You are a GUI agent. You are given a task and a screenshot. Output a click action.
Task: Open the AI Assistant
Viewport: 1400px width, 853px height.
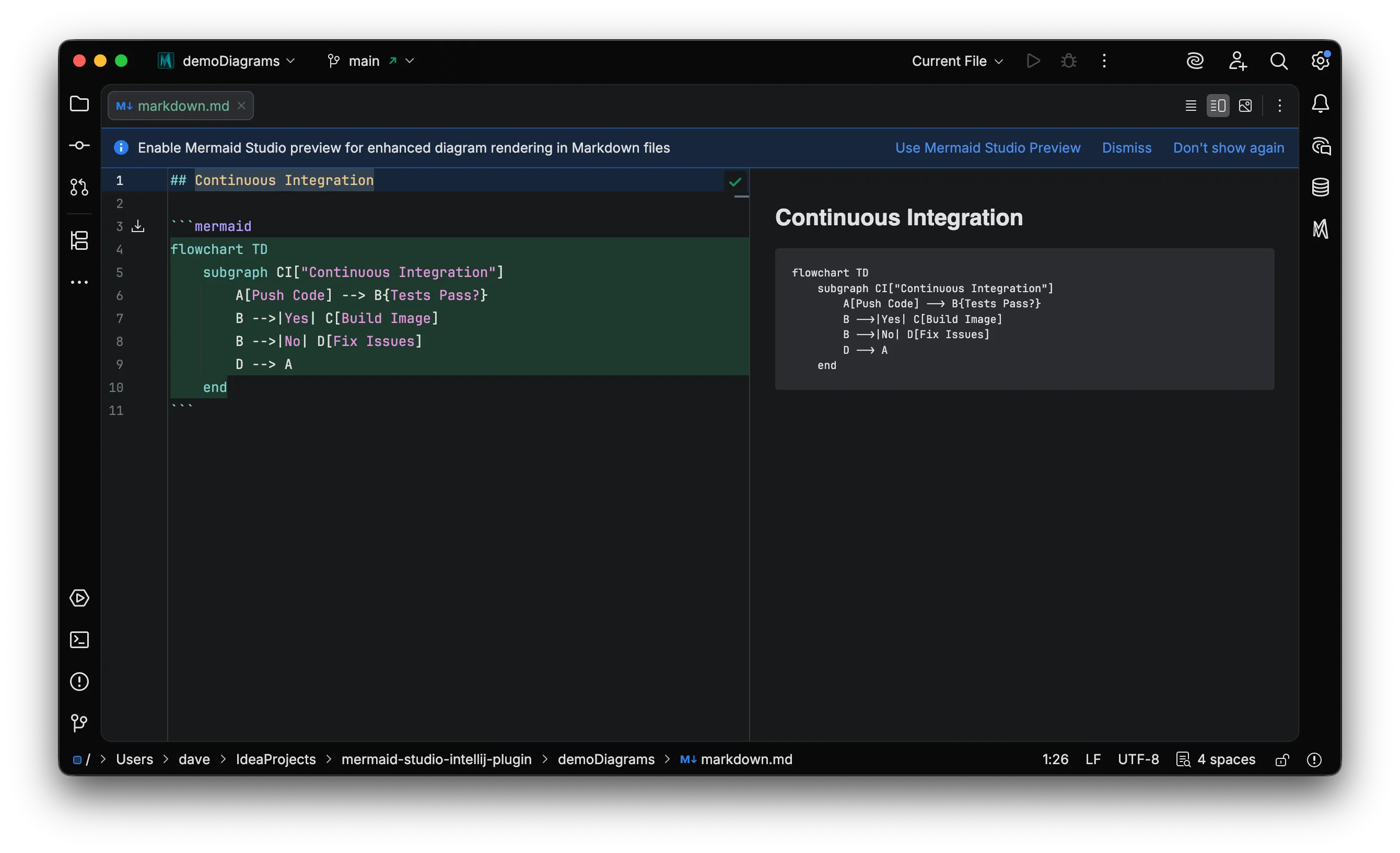point(1195,60)
